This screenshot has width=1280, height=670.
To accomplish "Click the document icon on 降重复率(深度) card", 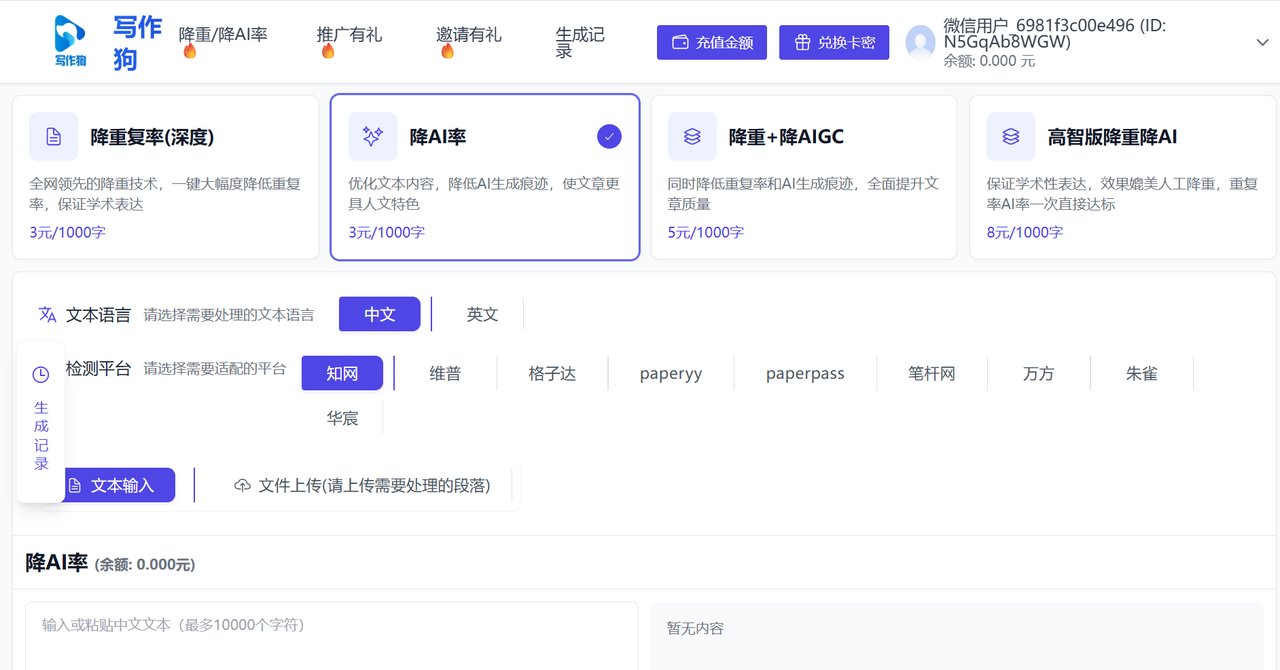I will click(54, 137).
